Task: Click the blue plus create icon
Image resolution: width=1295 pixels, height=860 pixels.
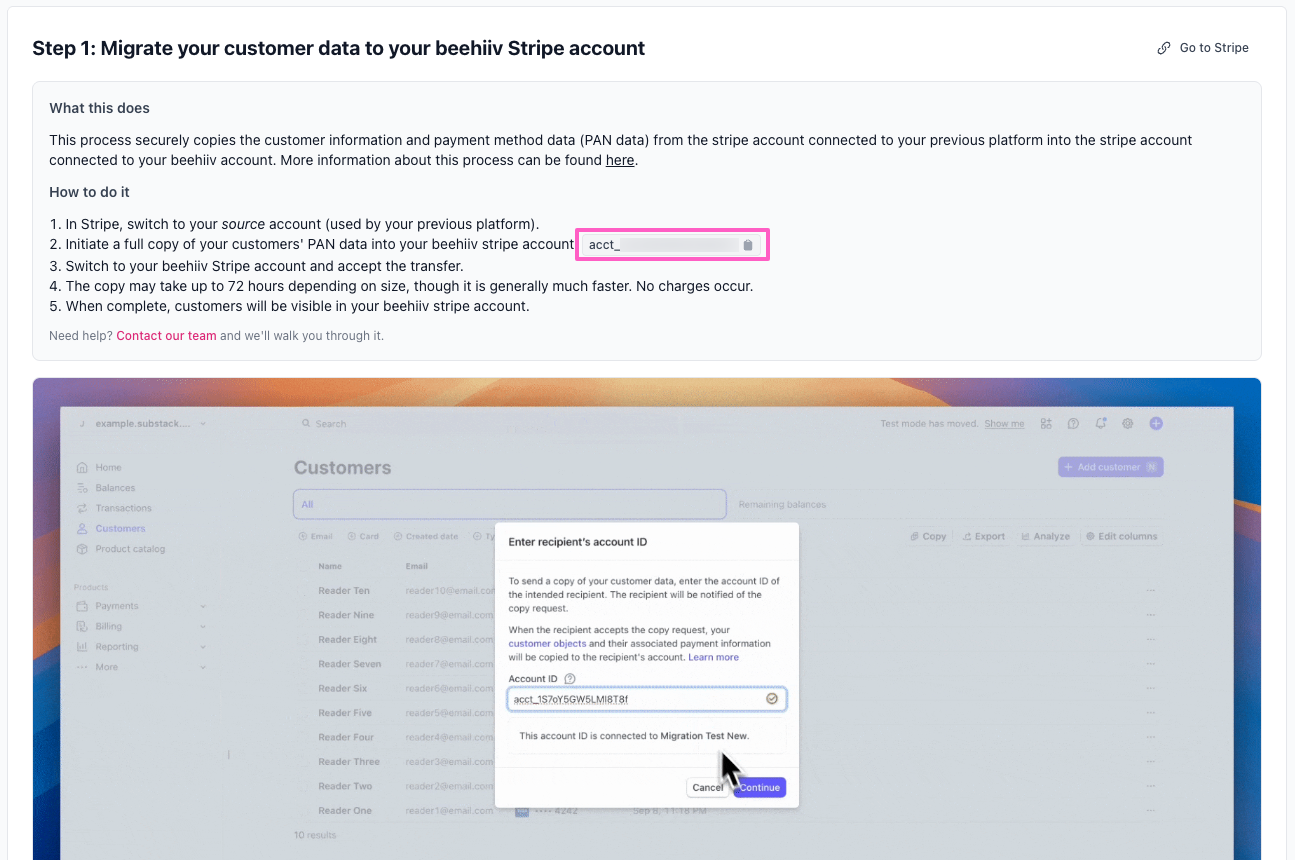Action: (1156, 424)
